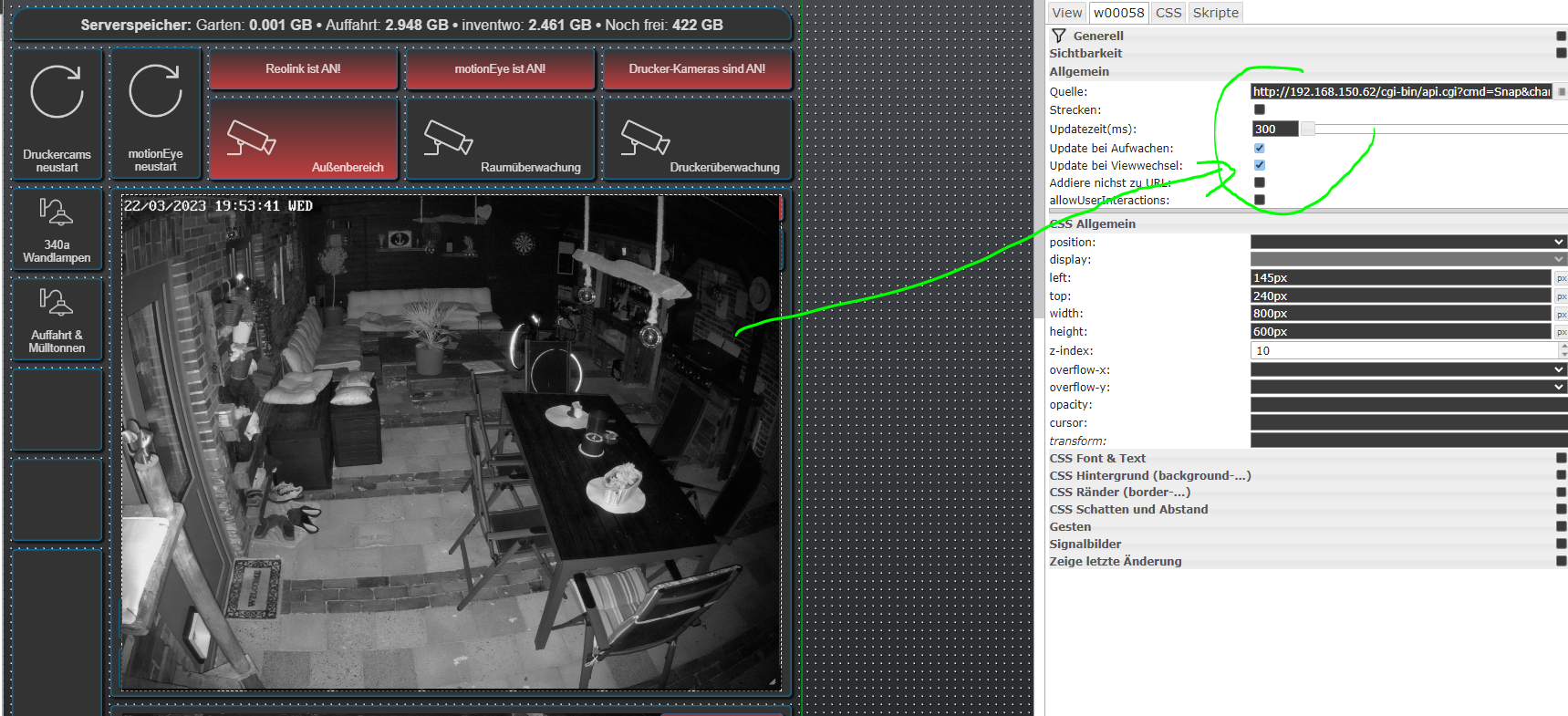Click the Auffahrt & Mülltonnen lamp icon
Image resolution: width=1568 pixels, height=716 pixels.
click(56, 302)
